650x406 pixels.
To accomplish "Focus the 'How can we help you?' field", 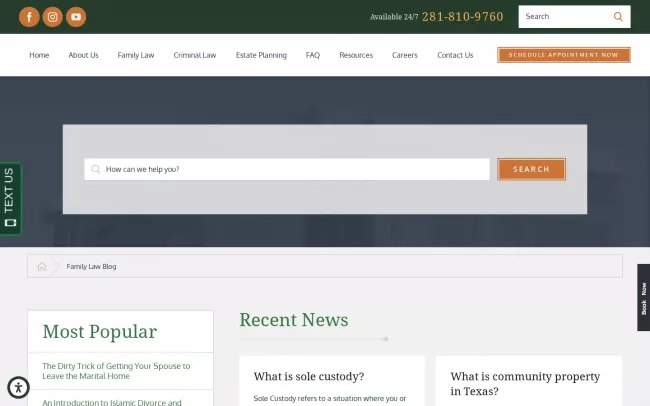I will (x=287, y=169).
